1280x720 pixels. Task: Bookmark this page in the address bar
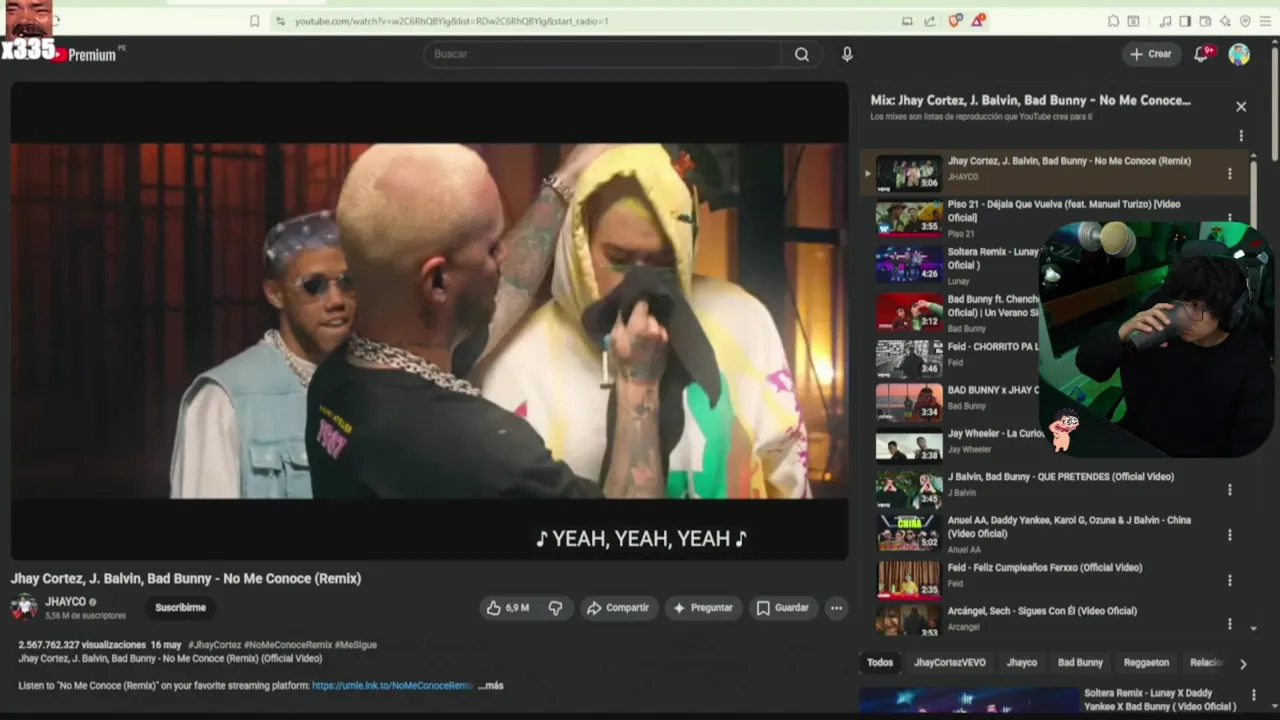tap(254, 21)
